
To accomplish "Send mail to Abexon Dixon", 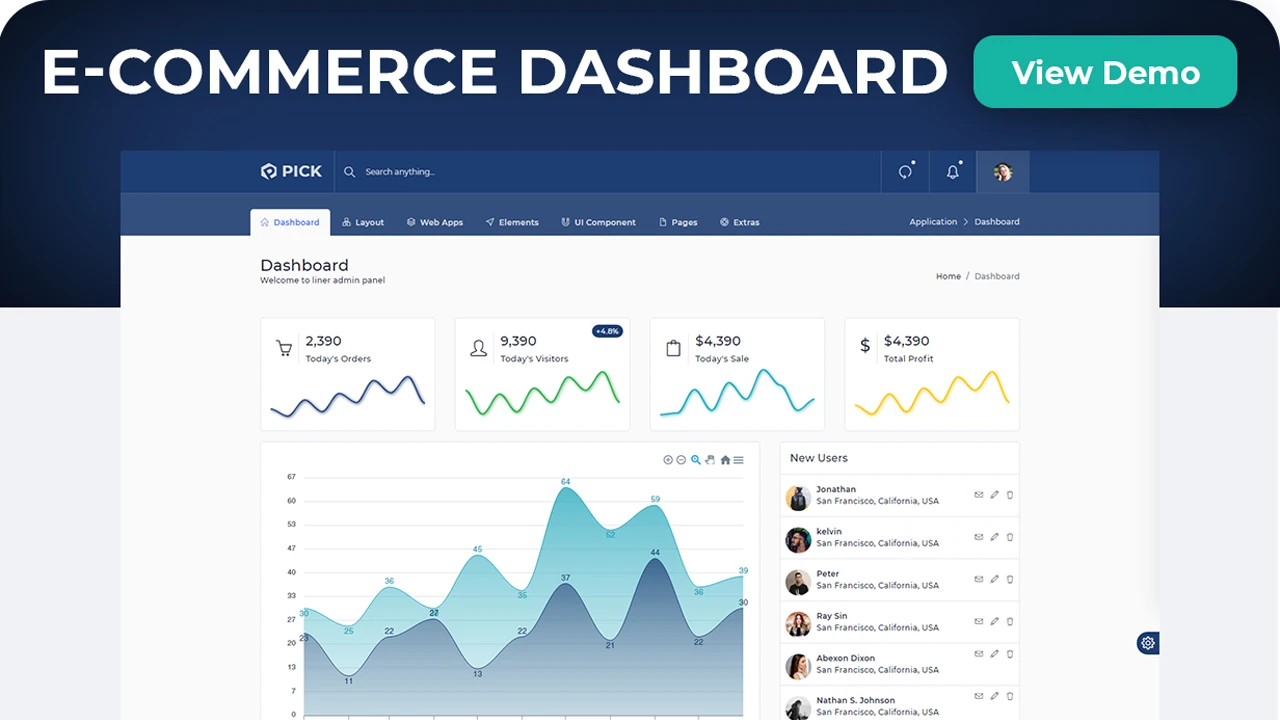I will (979, 654).
